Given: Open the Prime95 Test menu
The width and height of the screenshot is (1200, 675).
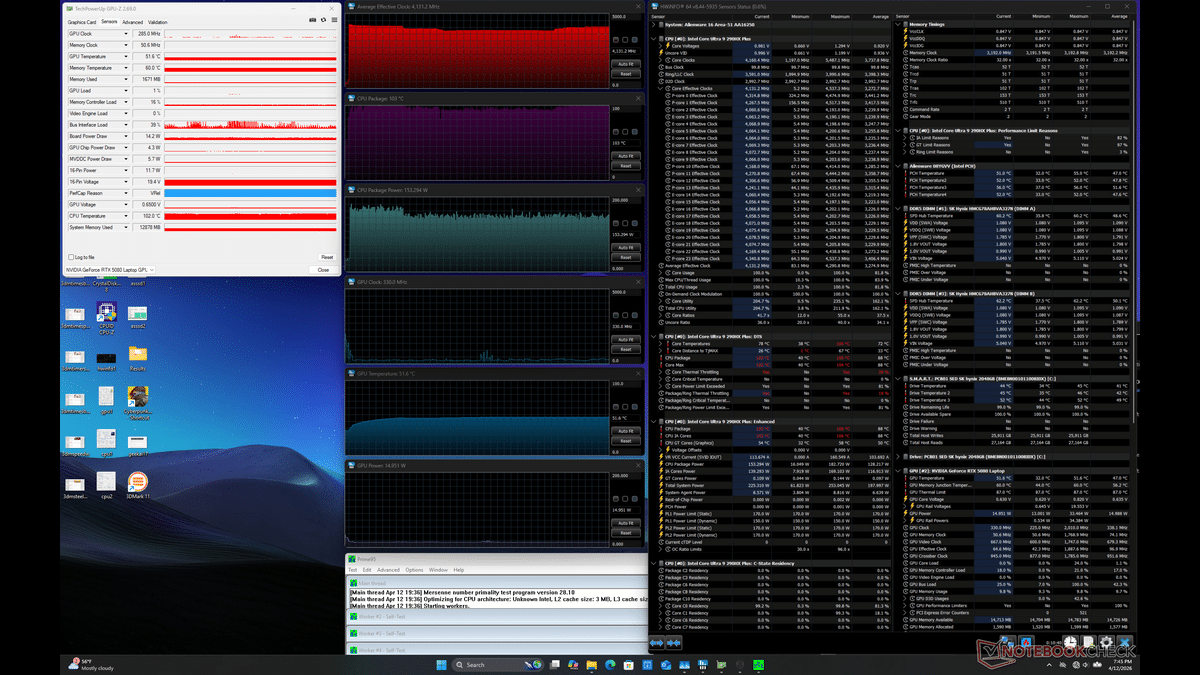Looking at the screenshot, I should pyautogui.click(x=352, y=570).
